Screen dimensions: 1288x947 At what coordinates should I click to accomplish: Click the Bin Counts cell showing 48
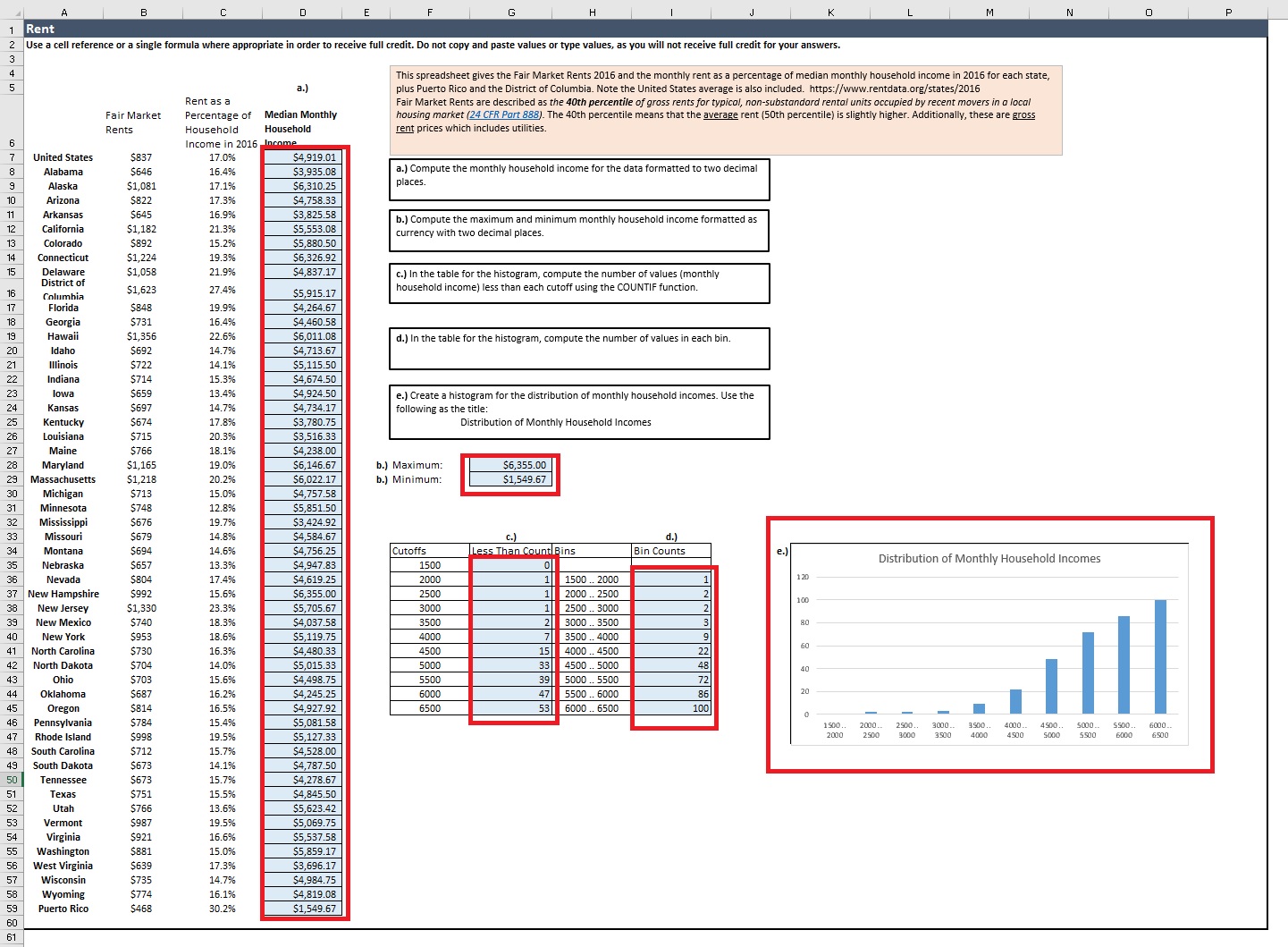point(671,665)
